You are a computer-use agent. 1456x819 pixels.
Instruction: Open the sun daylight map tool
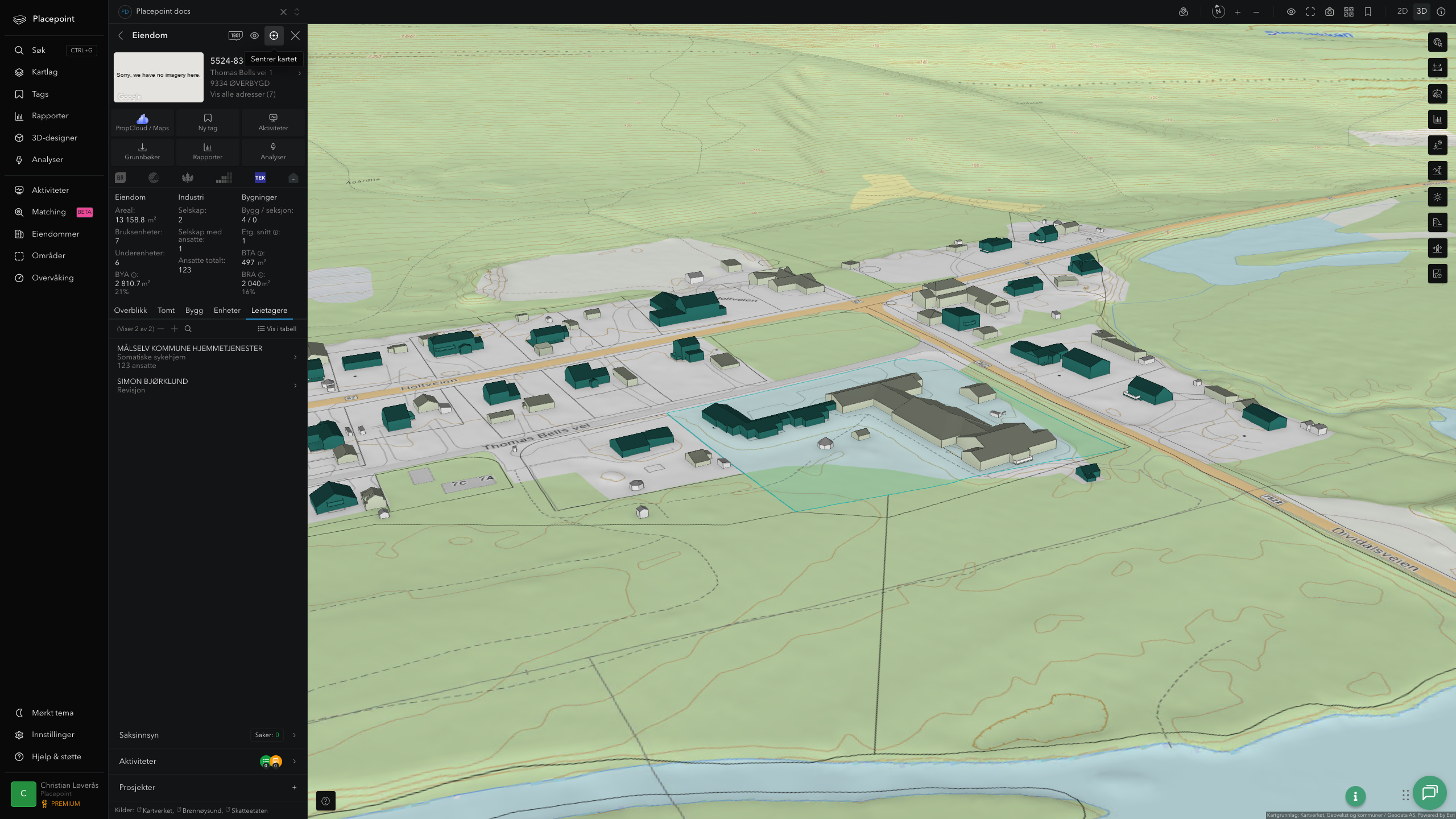[1437, 197]
